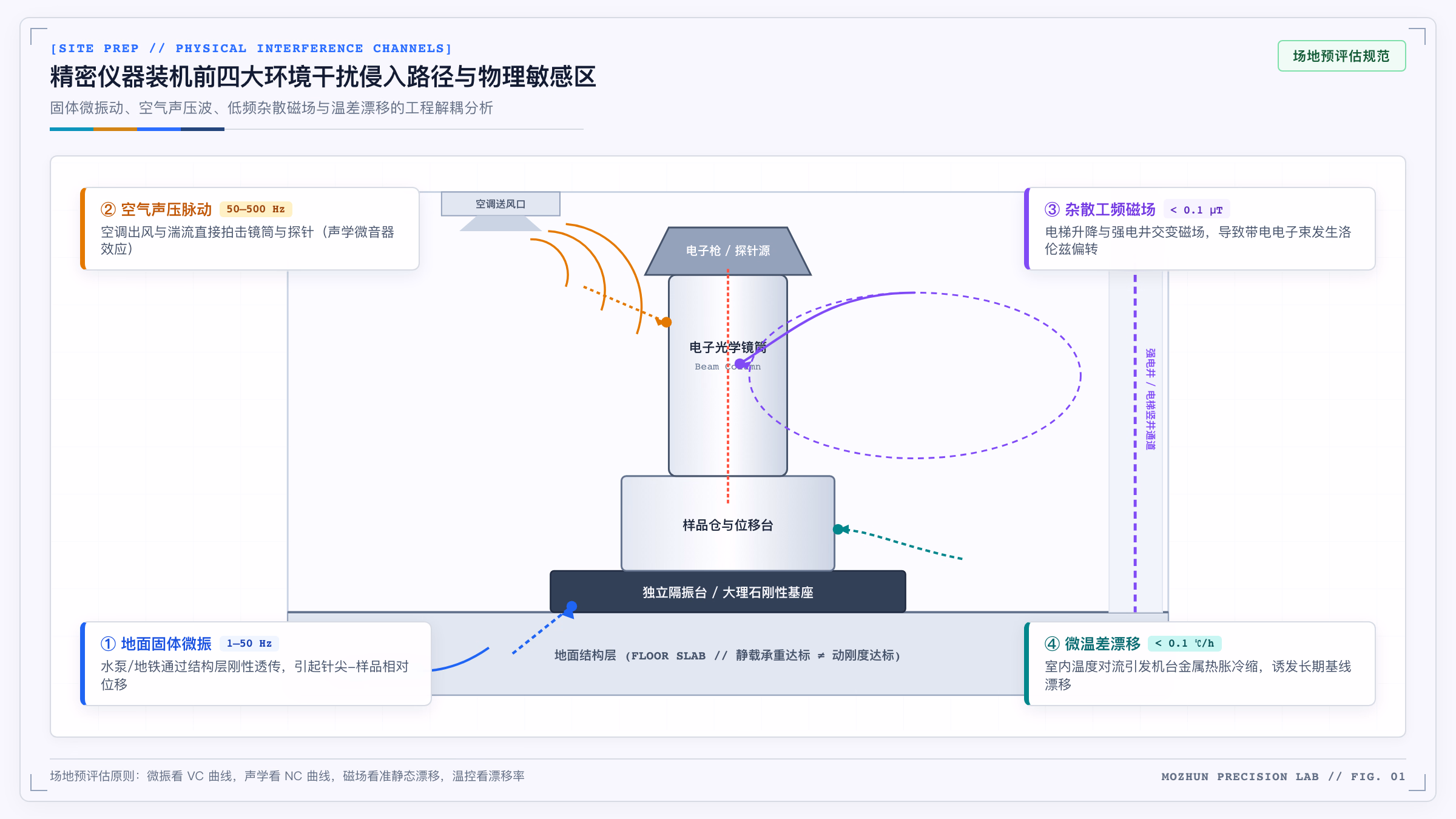
Task: Click the 电子枪 / 探针源 trapezoid
Action: tap(728, 251)
